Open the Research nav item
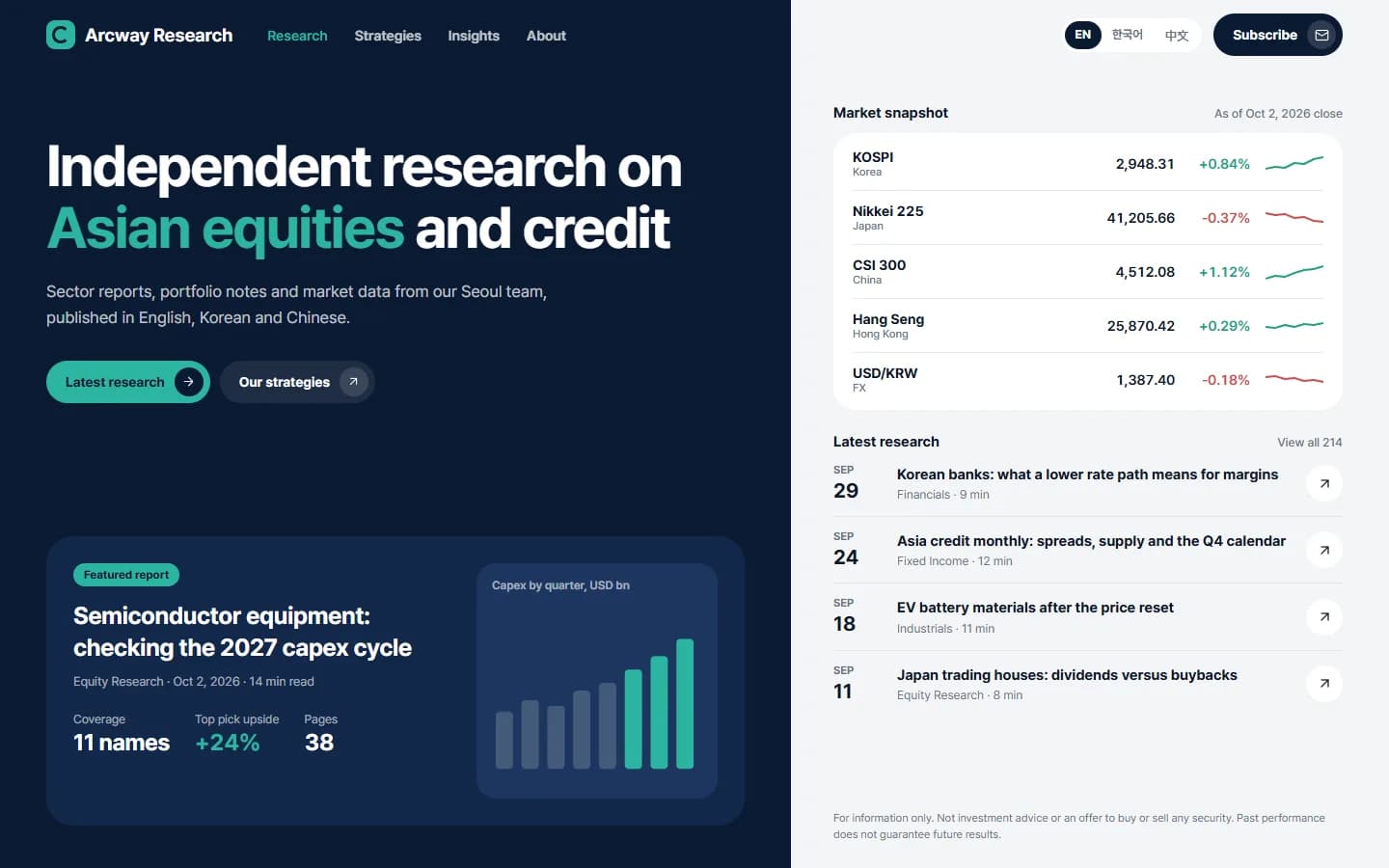Screen dimensions: 1389x868 click(x=297, y=36)
